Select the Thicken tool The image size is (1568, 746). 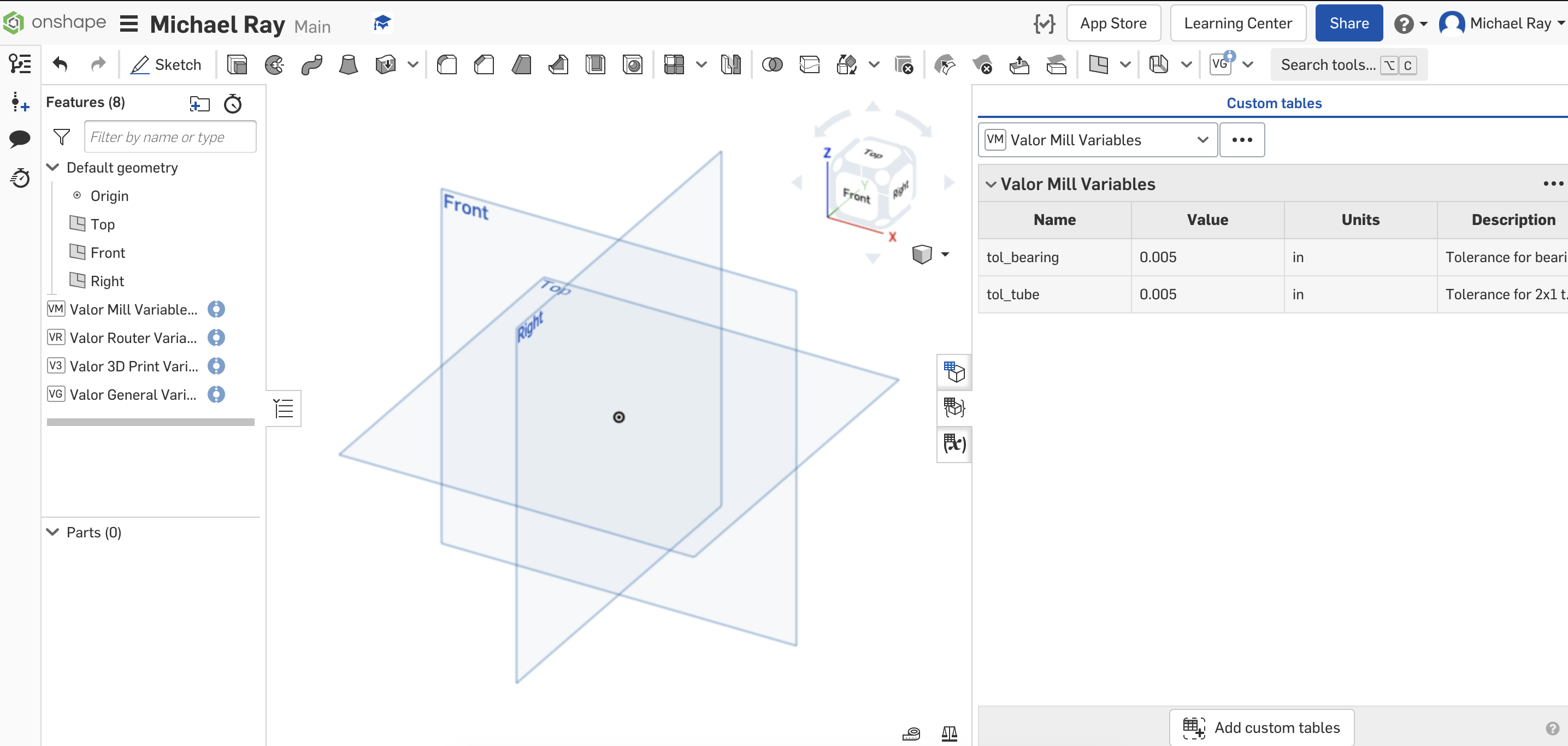pyautogui.click(x=385, y=64)
